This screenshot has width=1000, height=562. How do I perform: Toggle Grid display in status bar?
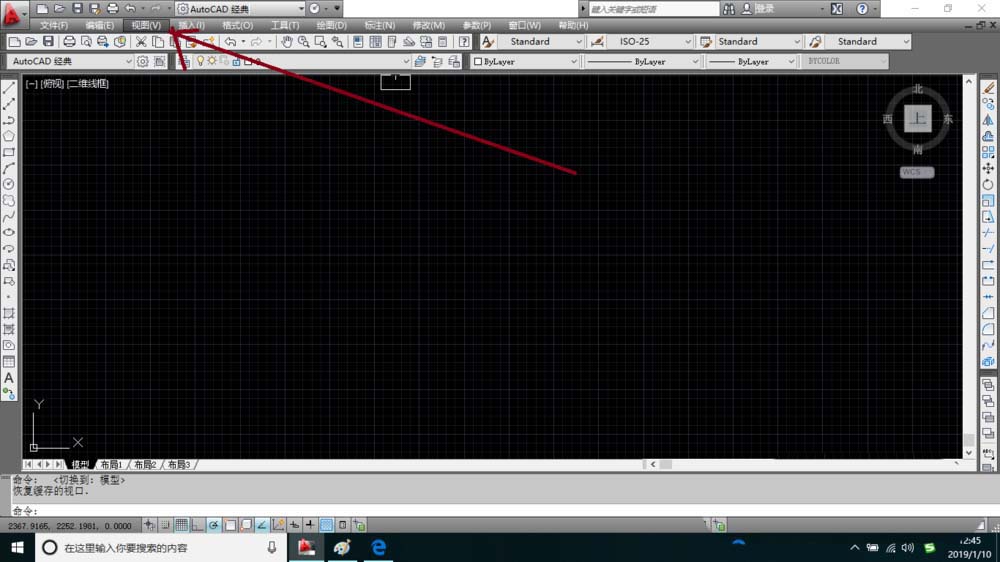pyautogui.click(x=182, y=525)
